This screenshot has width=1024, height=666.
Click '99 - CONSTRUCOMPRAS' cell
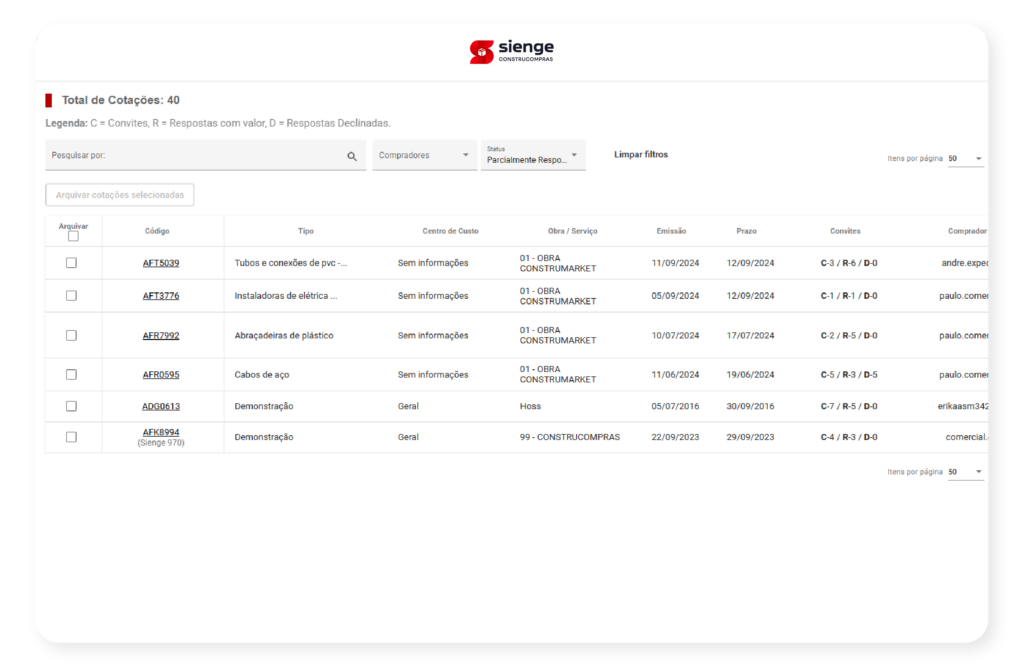click(x=569, y=437)
